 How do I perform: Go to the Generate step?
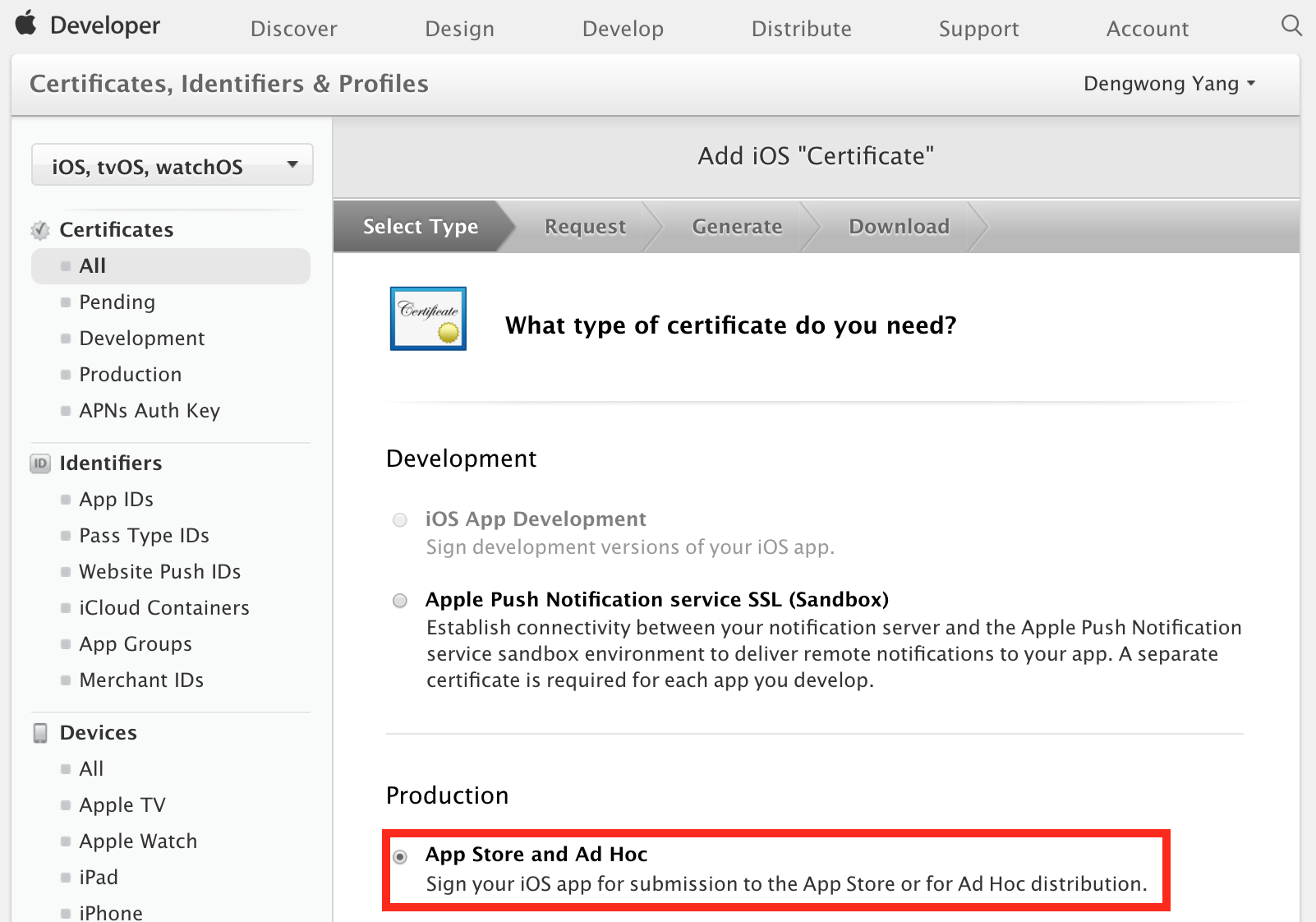coord(737,226)
